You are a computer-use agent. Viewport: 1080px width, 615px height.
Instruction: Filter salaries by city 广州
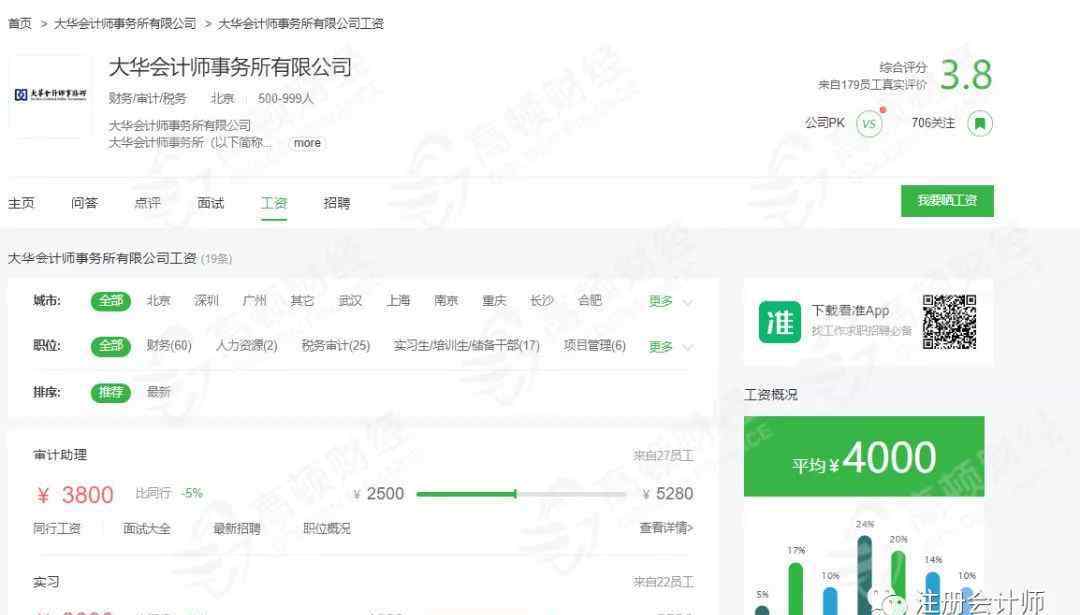(x=254, y=301)
